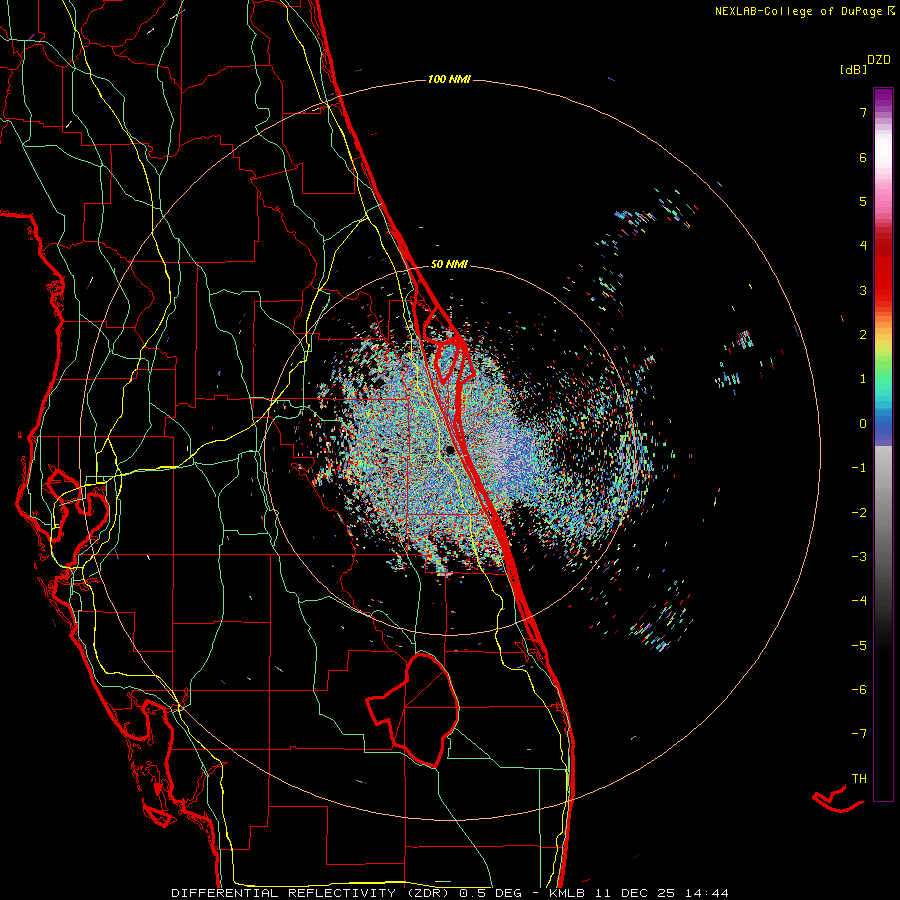This screenshot has height=900, width=900.
Task: Click the 7 tick label on color scale
Action: 863,112
